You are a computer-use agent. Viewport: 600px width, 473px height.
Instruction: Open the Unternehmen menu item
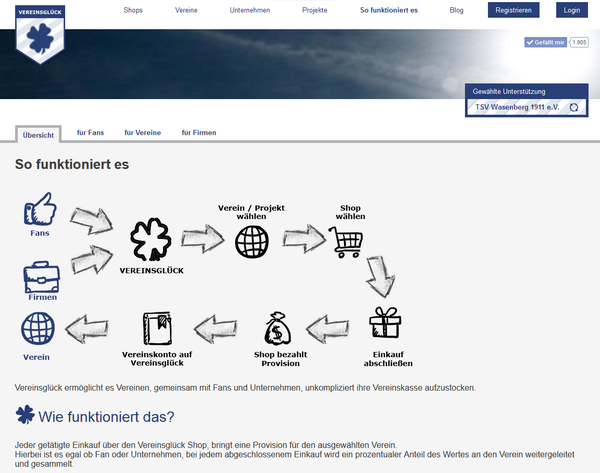[x=250, y=10]
